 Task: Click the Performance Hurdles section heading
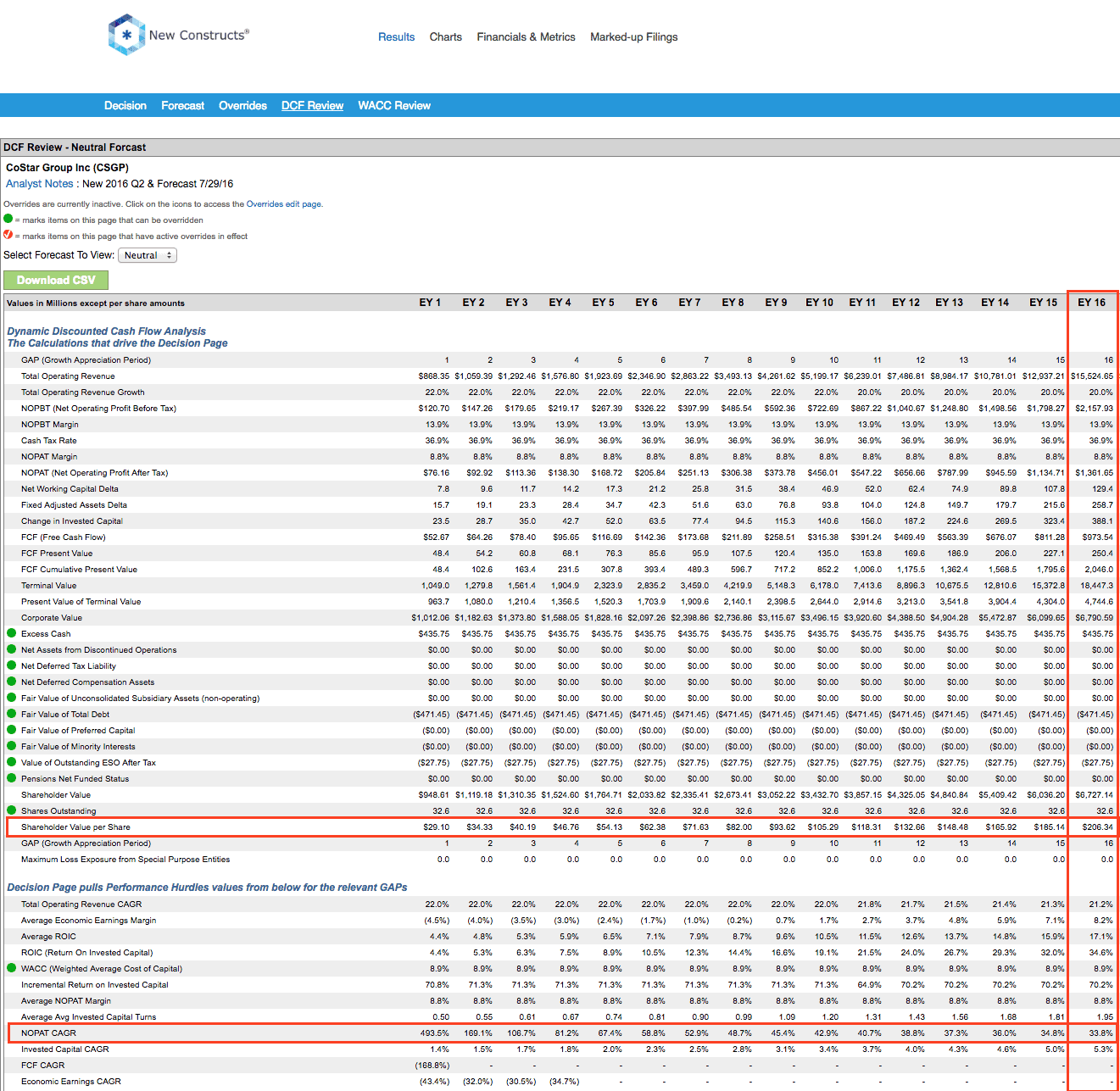point(207,888)
